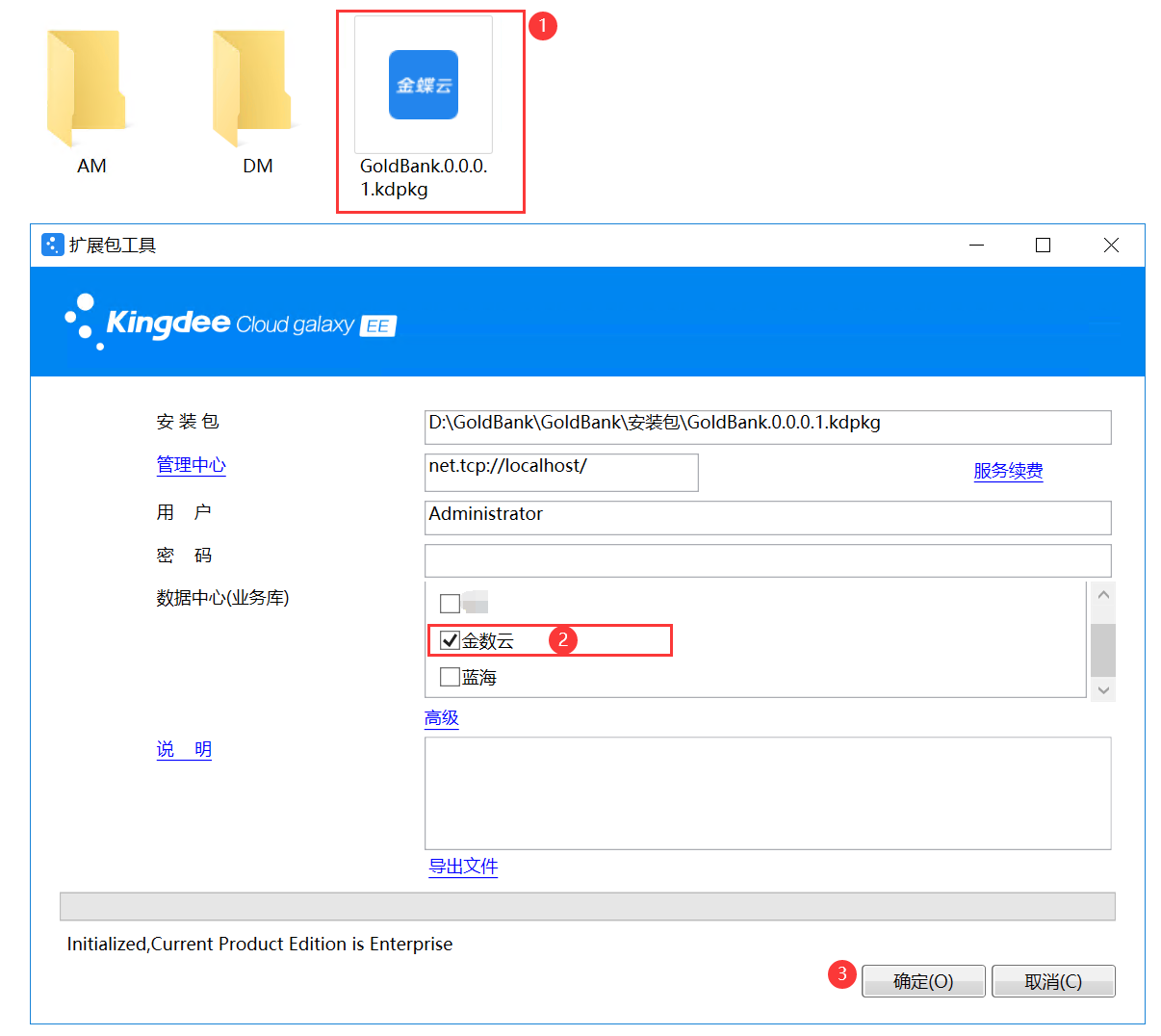
Task: Expand the 高级 advanced options link
Action: coord(441,718)
